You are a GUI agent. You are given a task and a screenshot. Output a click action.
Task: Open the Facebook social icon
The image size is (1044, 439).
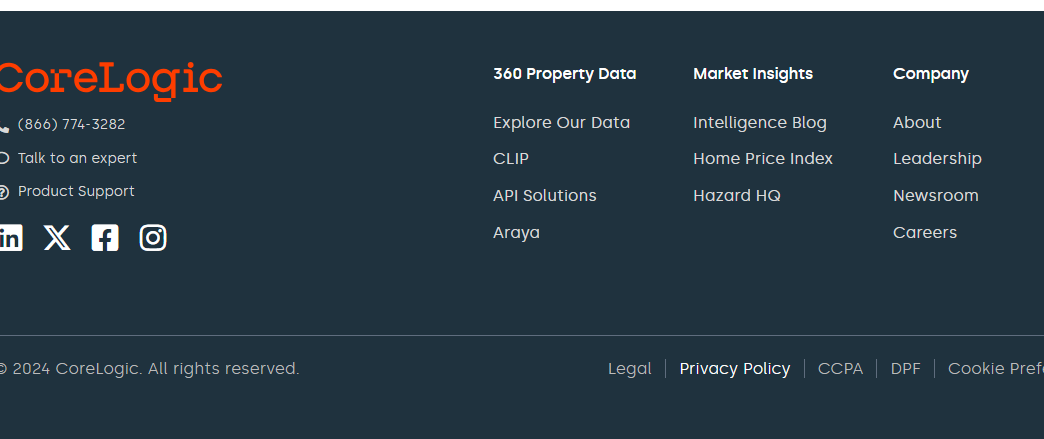tap(105, 238)
